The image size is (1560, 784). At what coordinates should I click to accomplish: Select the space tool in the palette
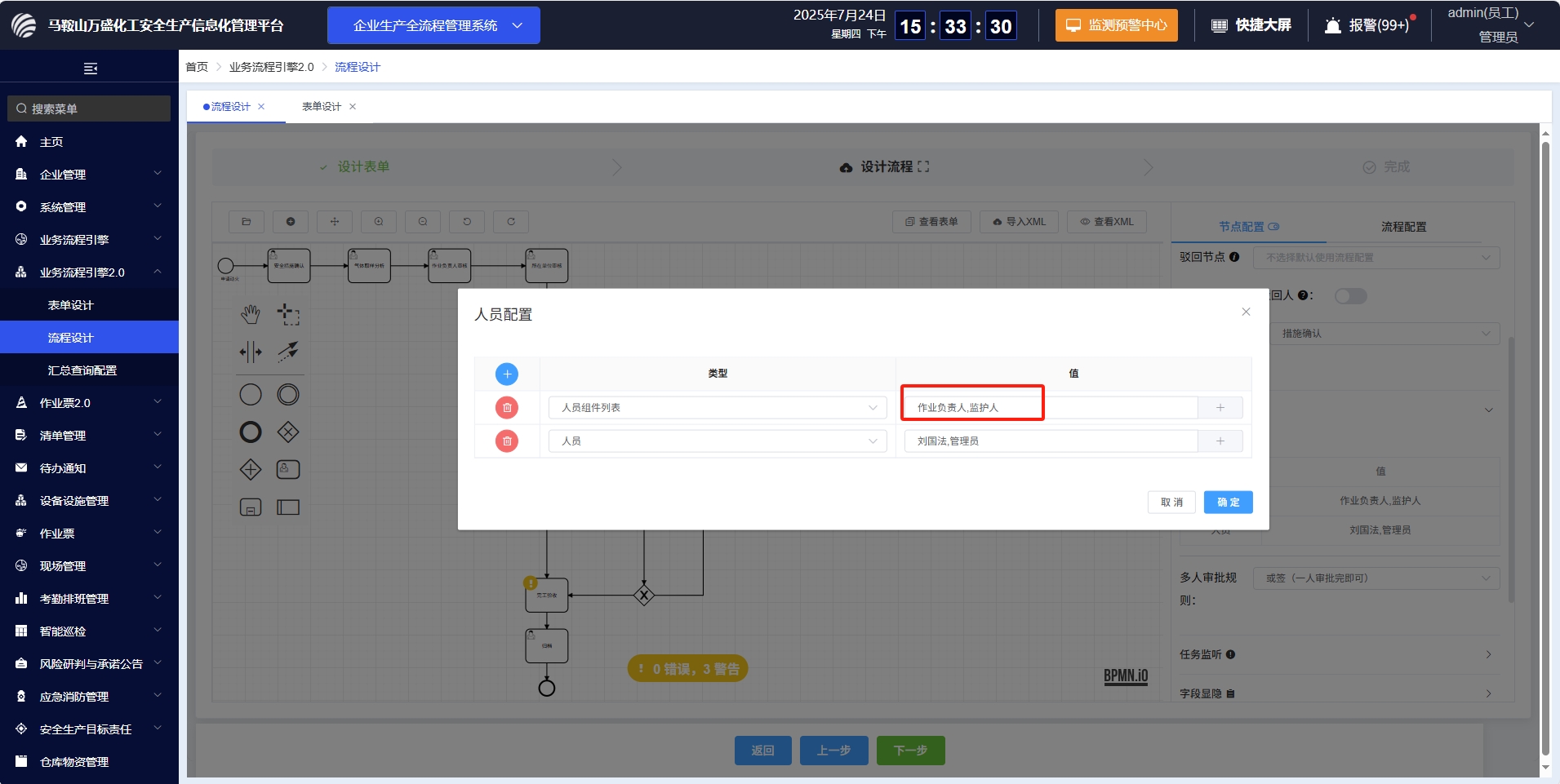click(251, 352)
